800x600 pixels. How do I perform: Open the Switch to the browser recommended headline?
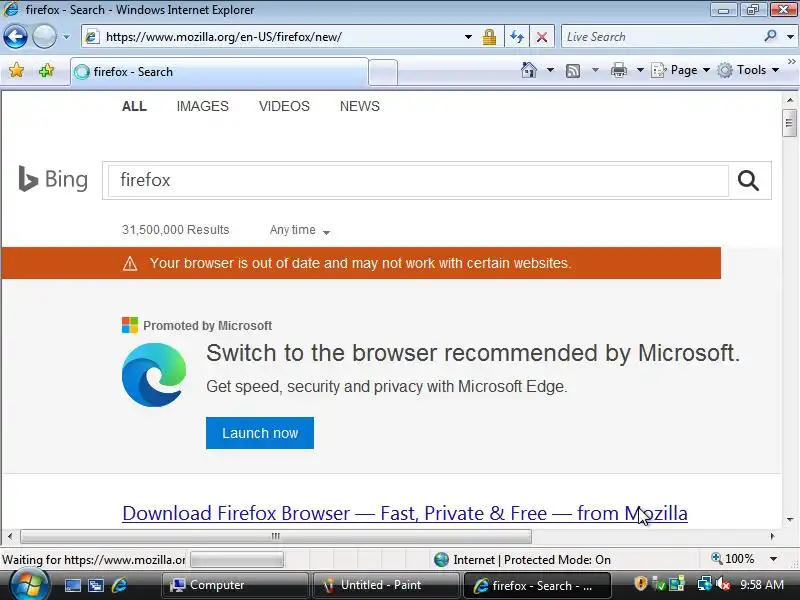(x=473, y=353)
